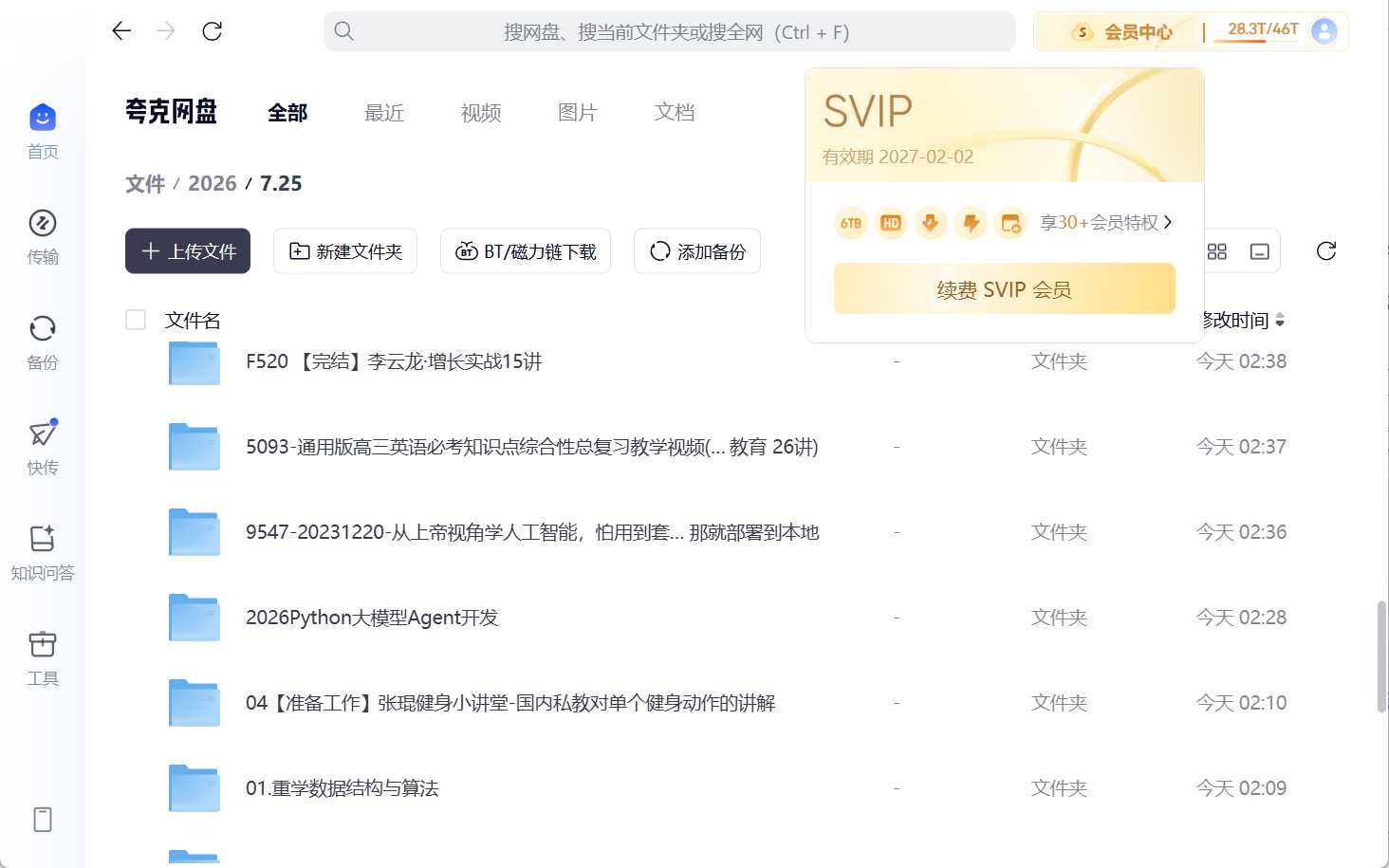Screen dimensions: 1389x868
Task: Click the BT/磁力链下载 button
Action: (526, 251)
